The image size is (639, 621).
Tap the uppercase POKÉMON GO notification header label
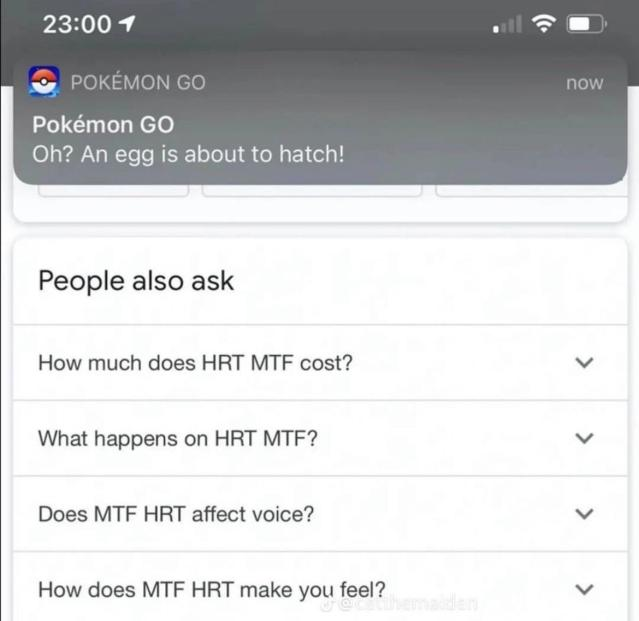pos(138,83)
